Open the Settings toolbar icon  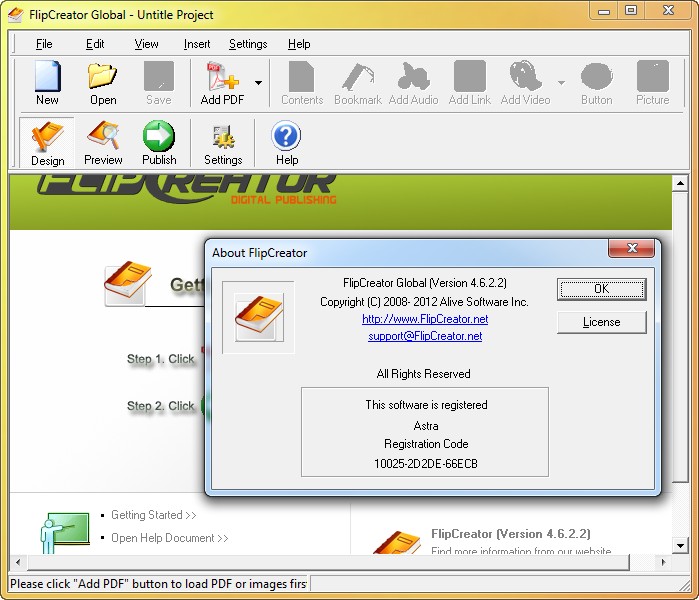223,143
